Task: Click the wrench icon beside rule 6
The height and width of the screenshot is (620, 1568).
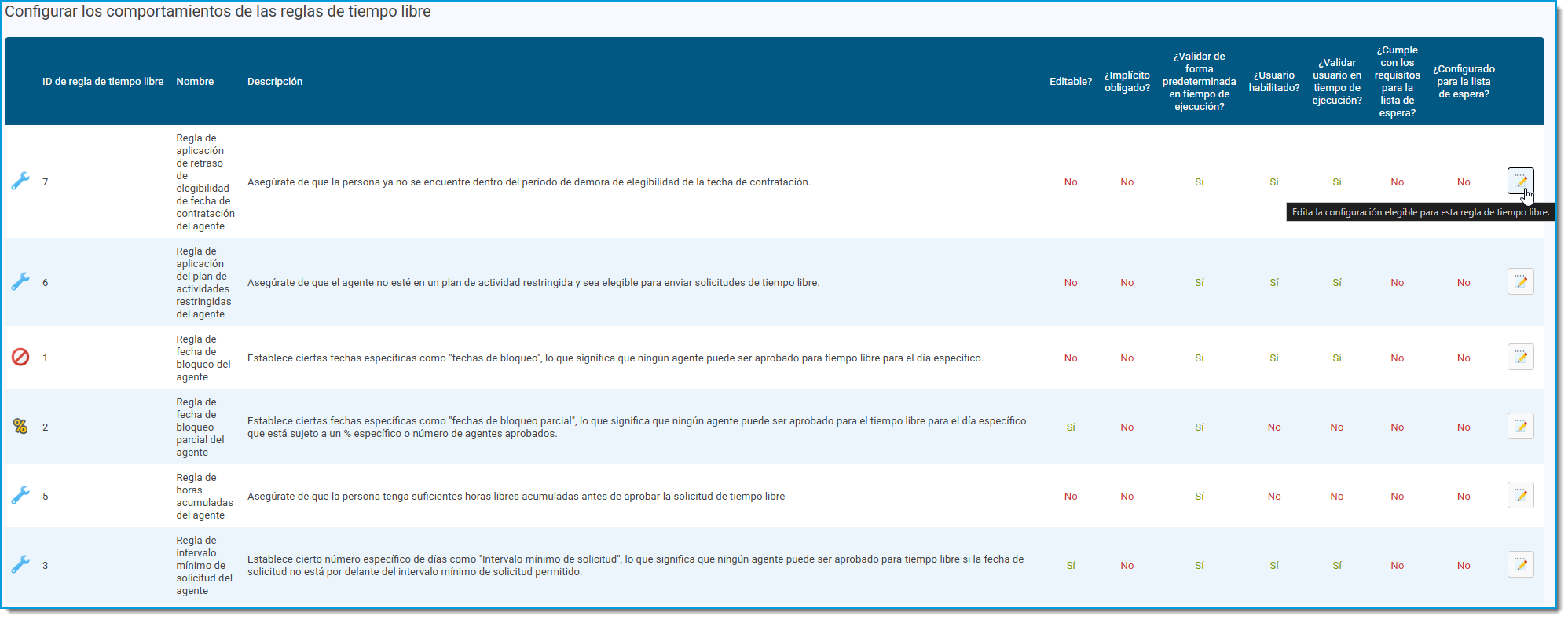Action: pyautogui.click(x=20, y=282)
